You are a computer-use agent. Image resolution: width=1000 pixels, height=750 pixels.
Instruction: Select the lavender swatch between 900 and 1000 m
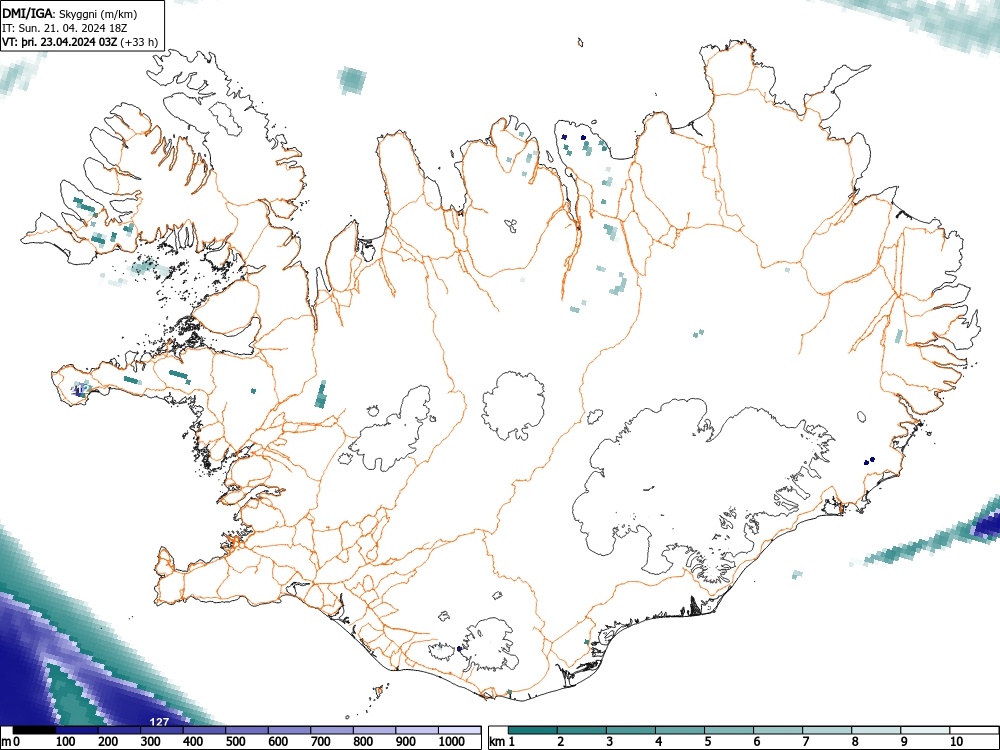click(x=417, y=730)
